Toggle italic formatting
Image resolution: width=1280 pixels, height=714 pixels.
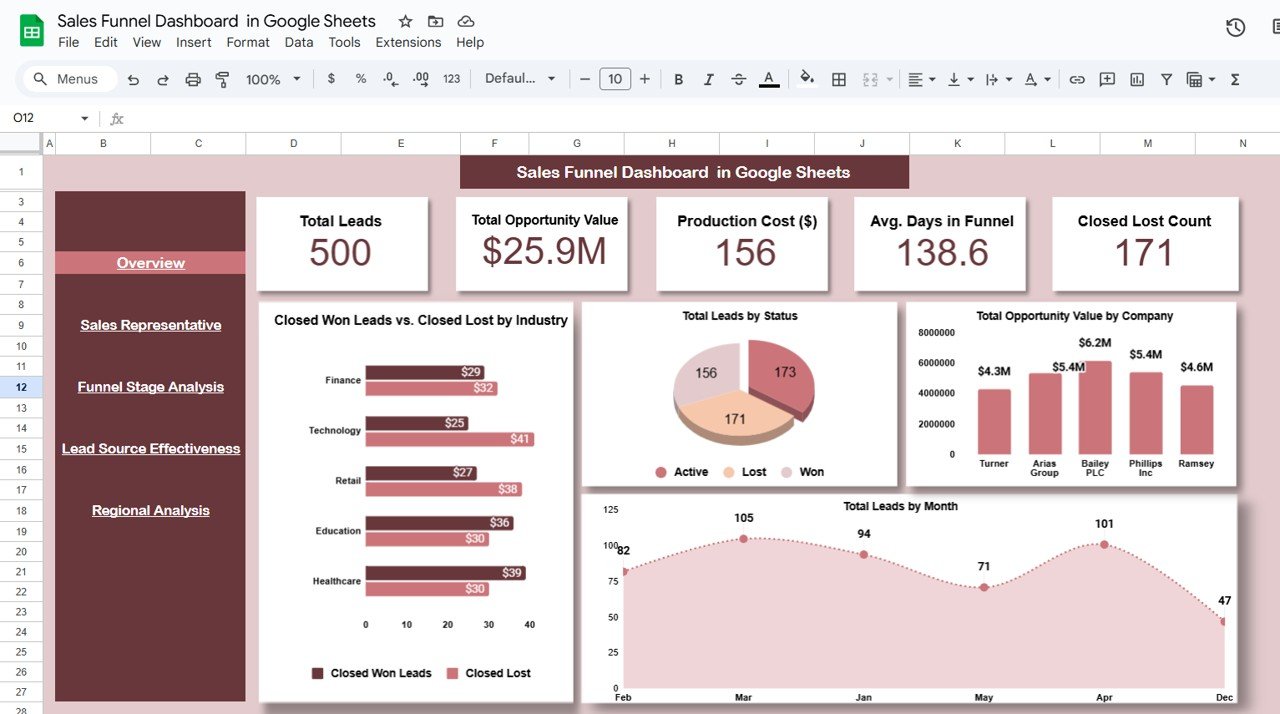point(709,80)
